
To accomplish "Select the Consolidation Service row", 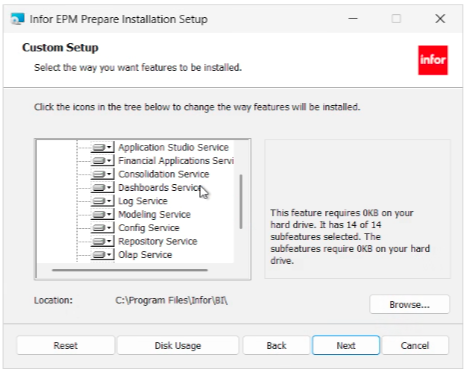I will click(164, 174).
